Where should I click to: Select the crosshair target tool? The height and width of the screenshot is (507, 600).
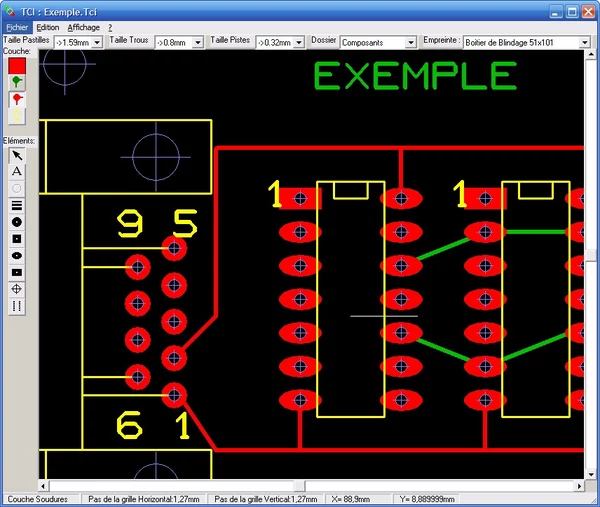coord(17,289)
